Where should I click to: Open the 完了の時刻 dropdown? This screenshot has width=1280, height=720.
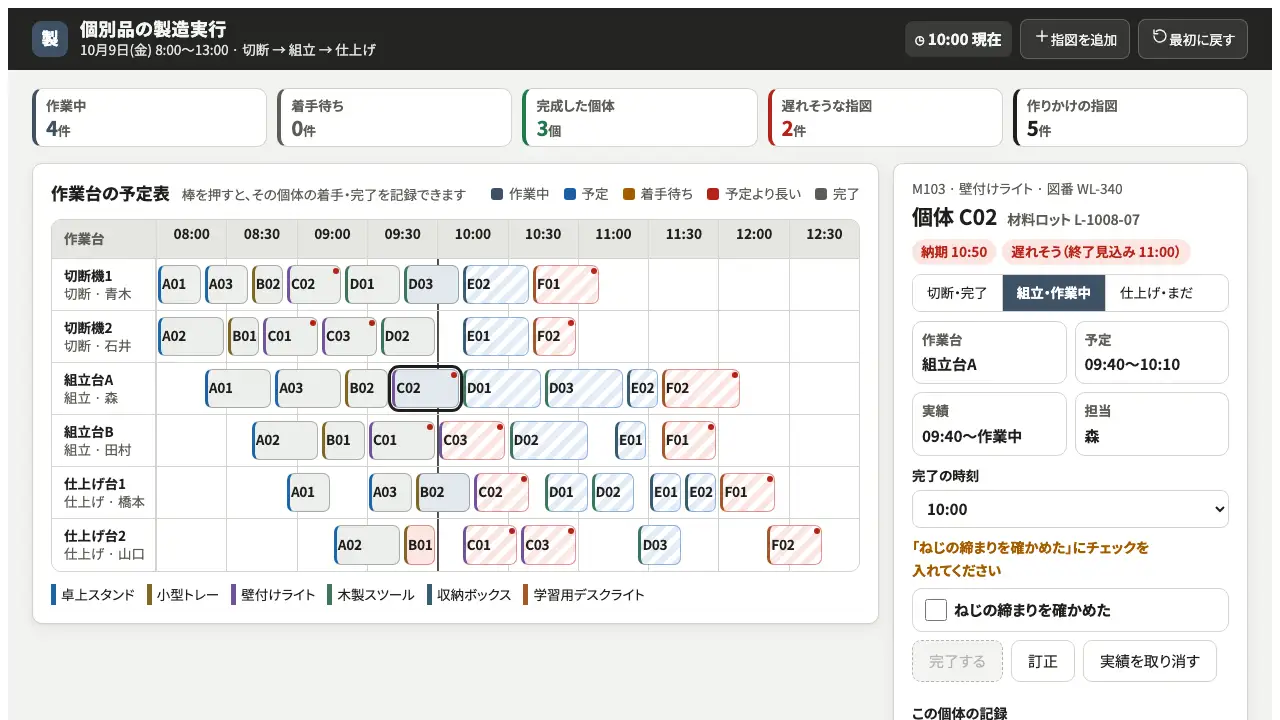(1070, 509)
